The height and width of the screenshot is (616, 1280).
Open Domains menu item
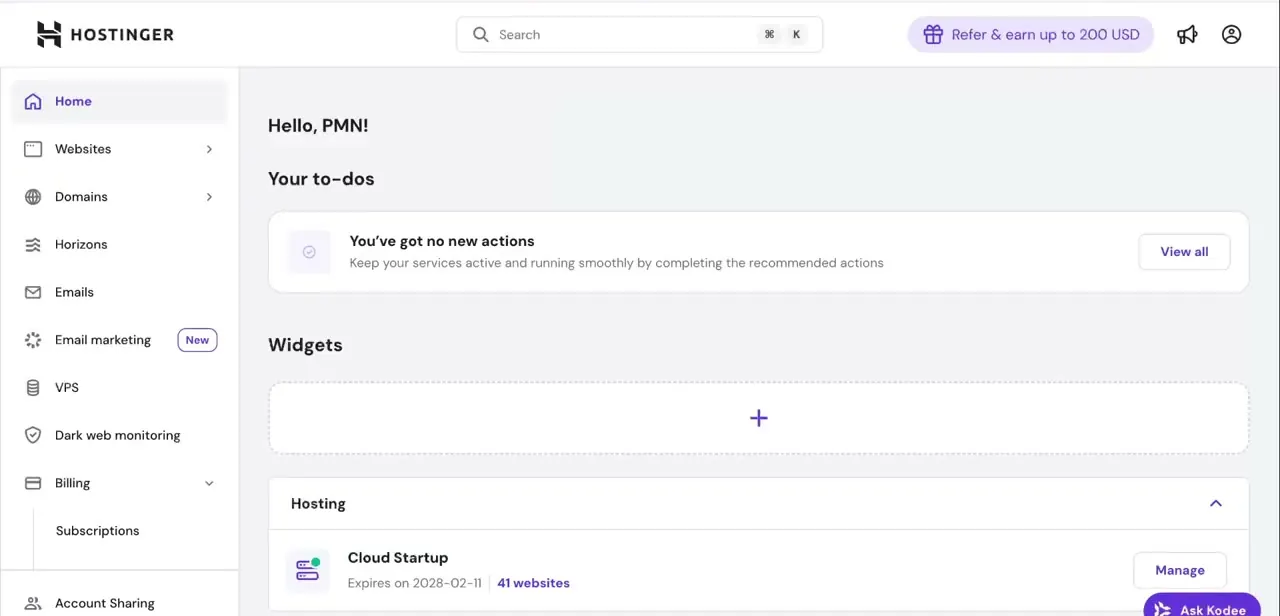(x=119, y=197)
